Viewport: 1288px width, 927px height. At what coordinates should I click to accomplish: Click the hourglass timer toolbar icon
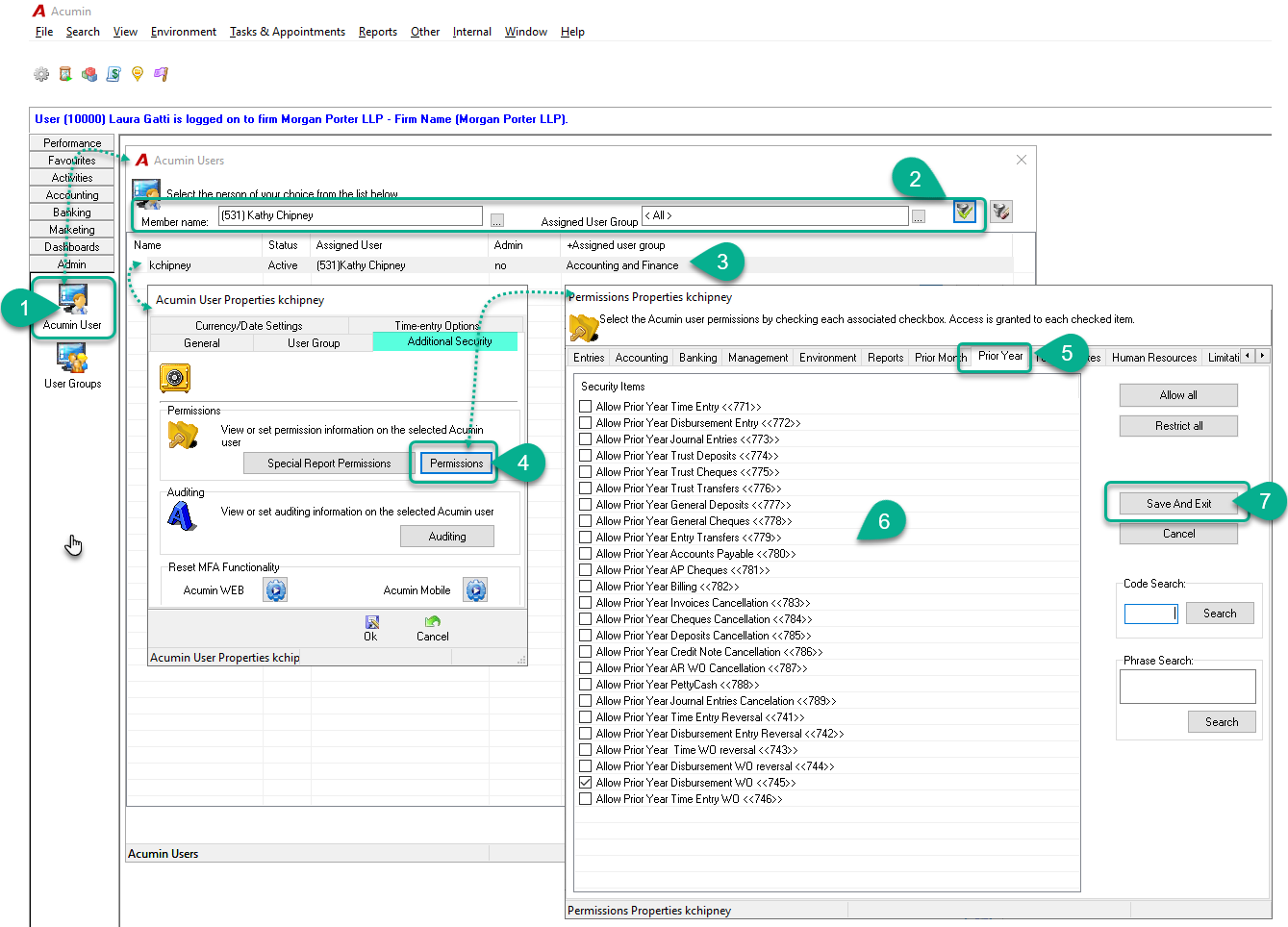65,74
